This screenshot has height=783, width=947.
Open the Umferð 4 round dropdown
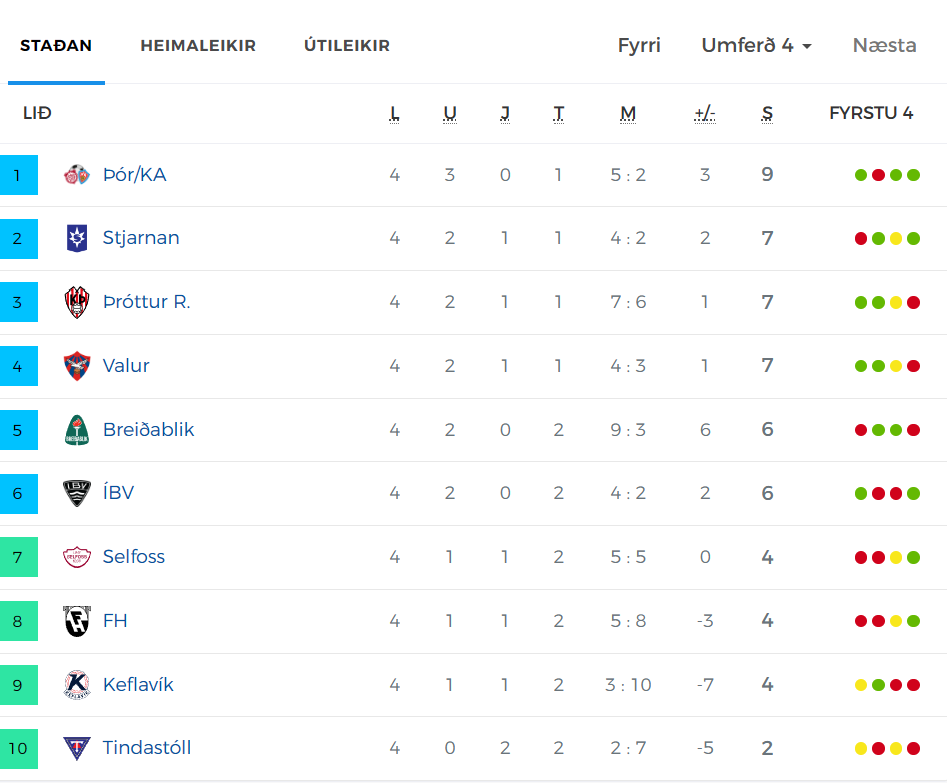[756, 45]
